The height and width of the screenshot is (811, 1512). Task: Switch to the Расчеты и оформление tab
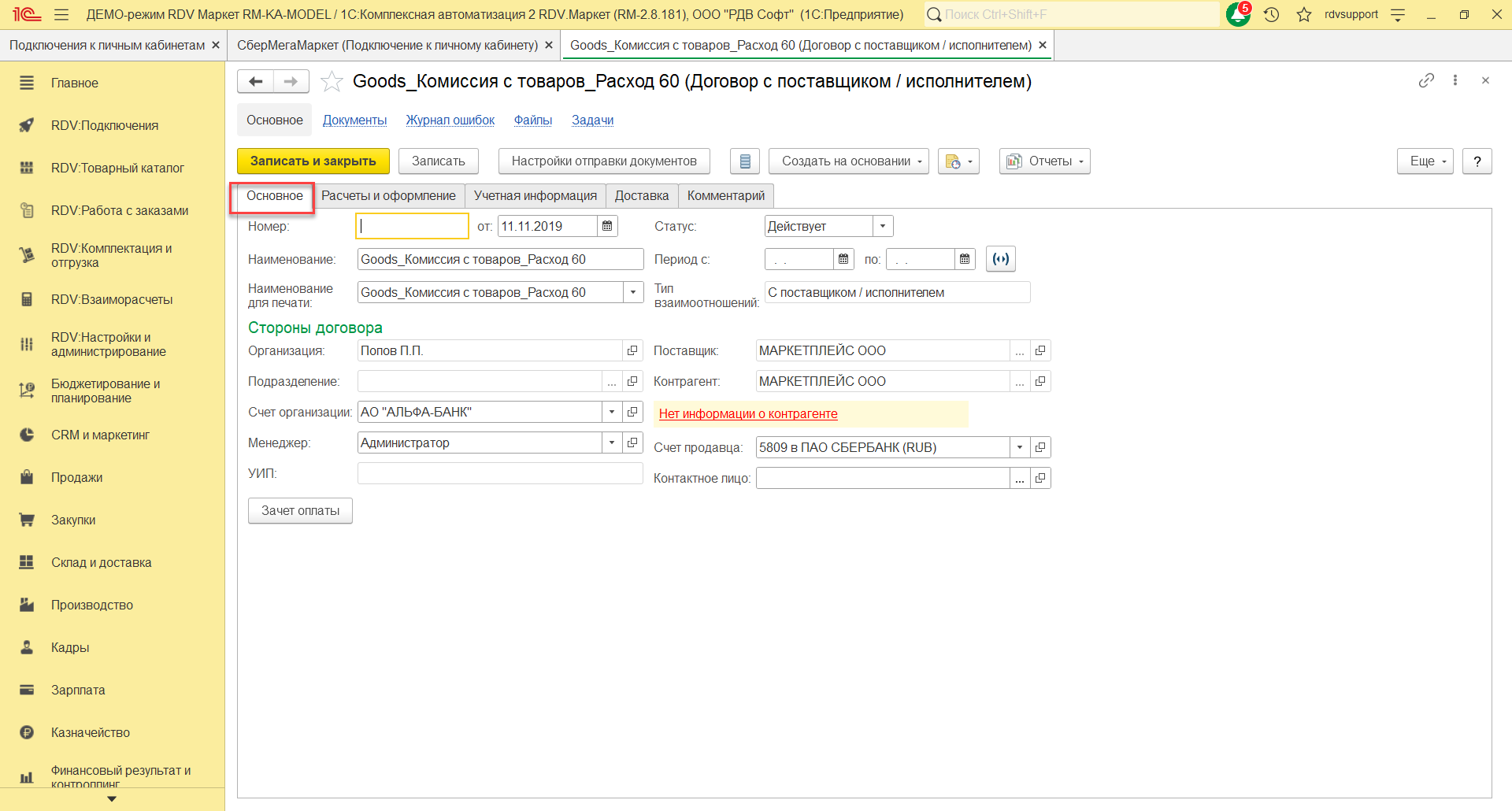[x=388, y=196]
